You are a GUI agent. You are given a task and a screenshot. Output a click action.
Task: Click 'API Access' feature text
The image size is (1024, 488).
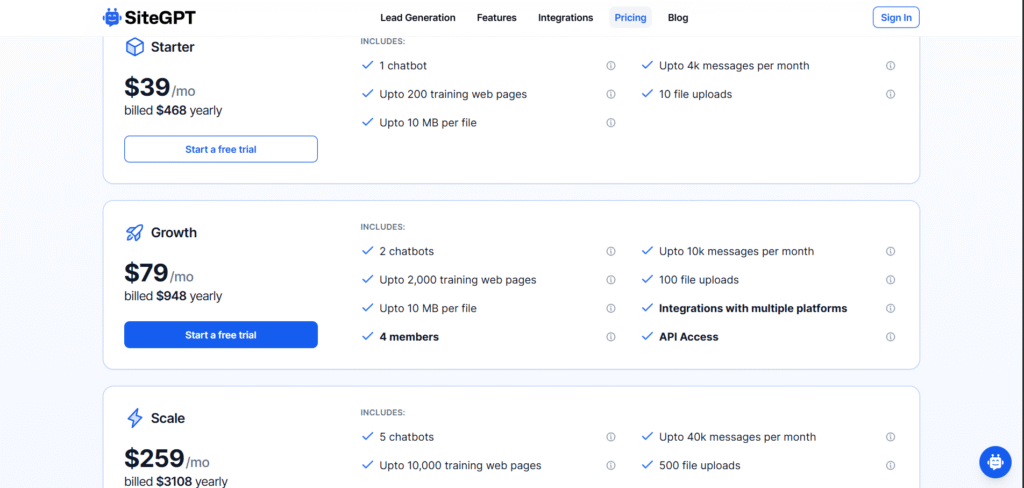688,337
